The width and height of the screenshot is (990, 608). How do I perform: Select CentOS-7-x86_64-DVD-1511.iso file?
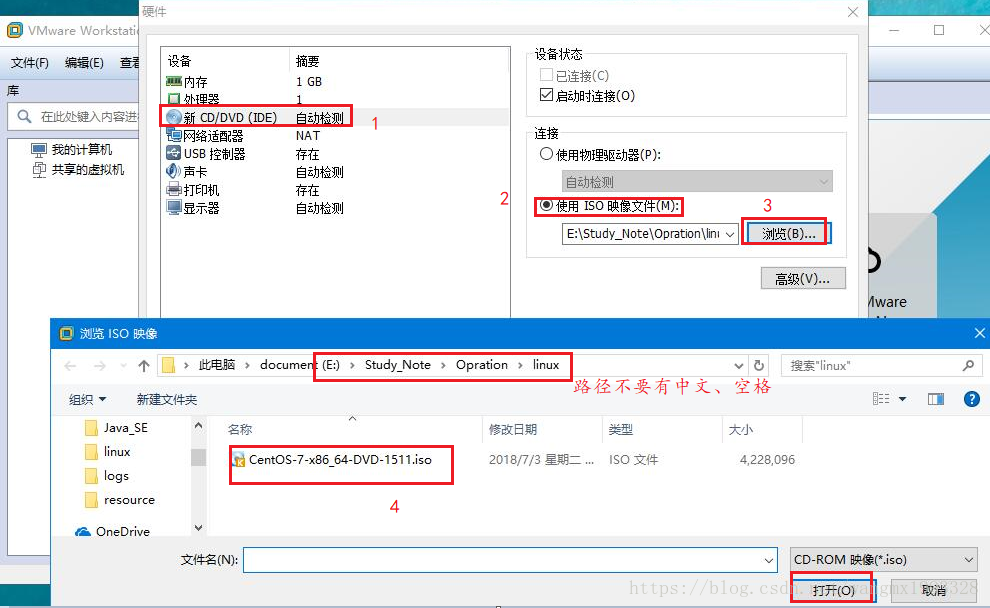point(340,460)
